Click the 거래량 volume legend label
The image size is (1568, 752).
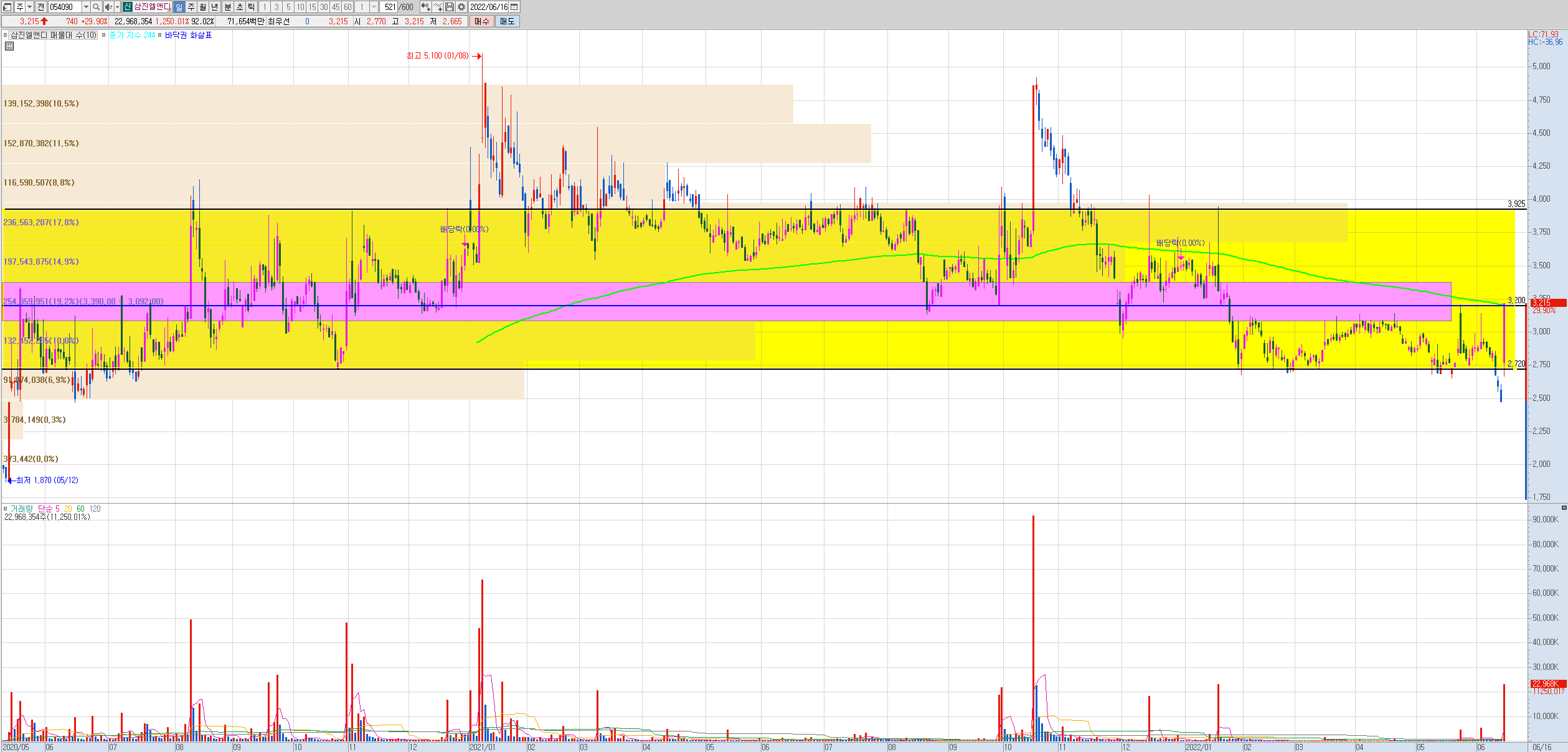click(21, 509)
